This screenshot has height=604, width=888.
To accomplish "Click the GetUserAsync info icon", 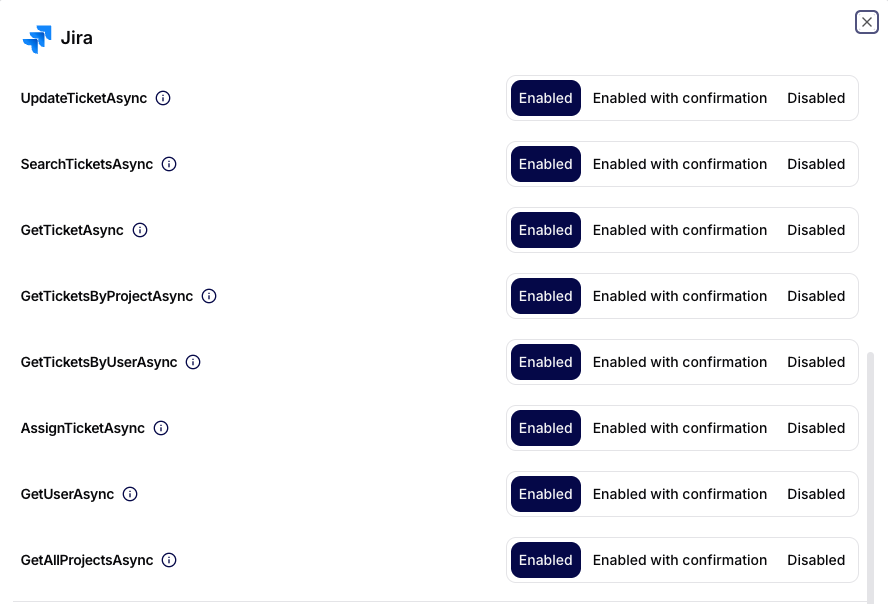I will [x=129, y=494].
